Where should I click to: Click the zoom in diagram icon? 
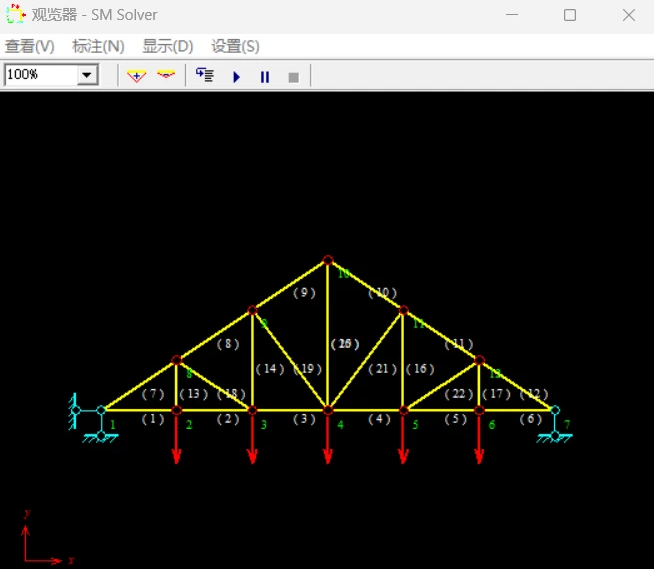[137, 76]
